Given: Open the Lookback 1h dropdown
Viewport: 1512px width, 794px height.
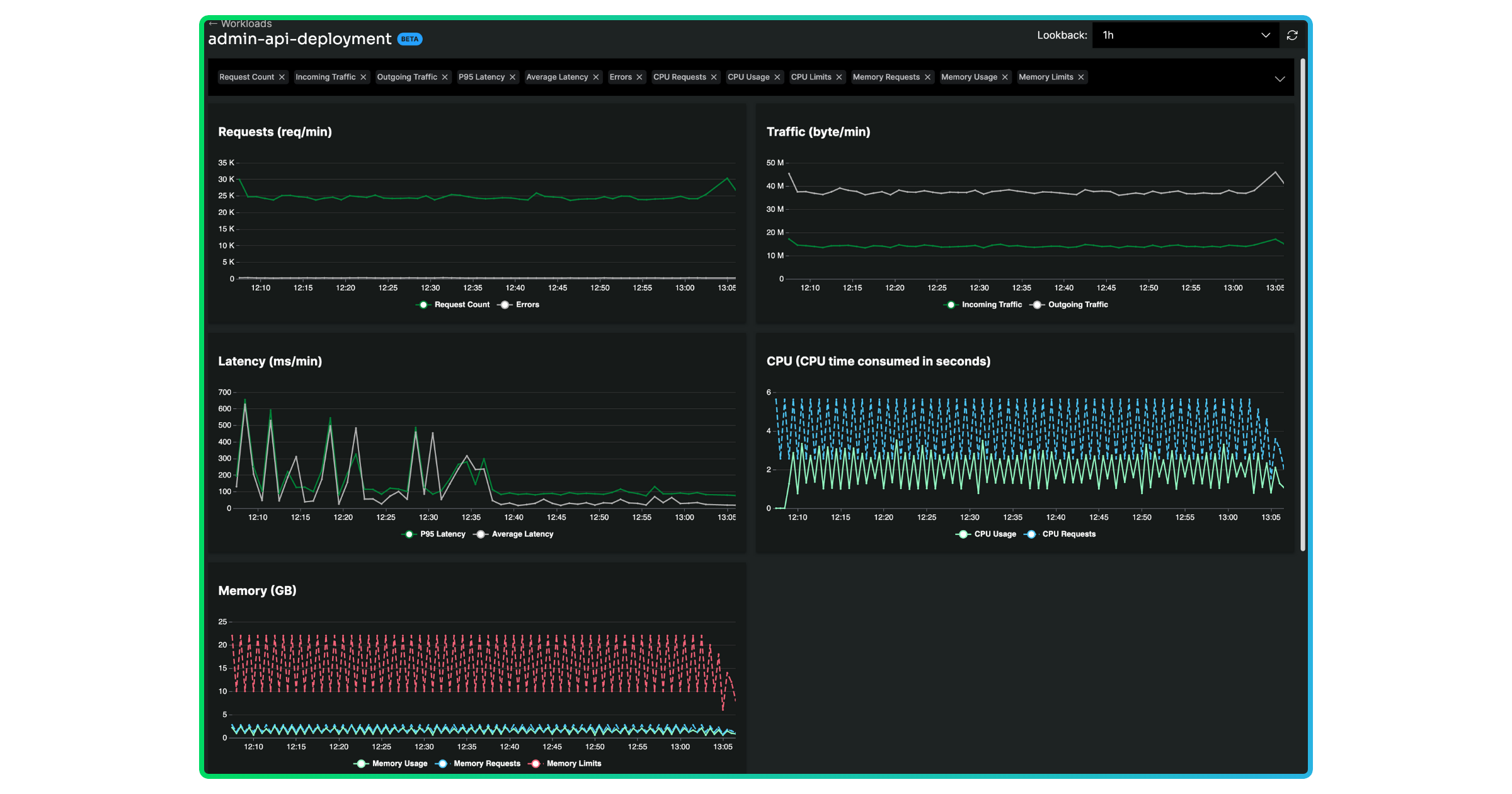Looking at the screenshot, I should (1184, 35).
